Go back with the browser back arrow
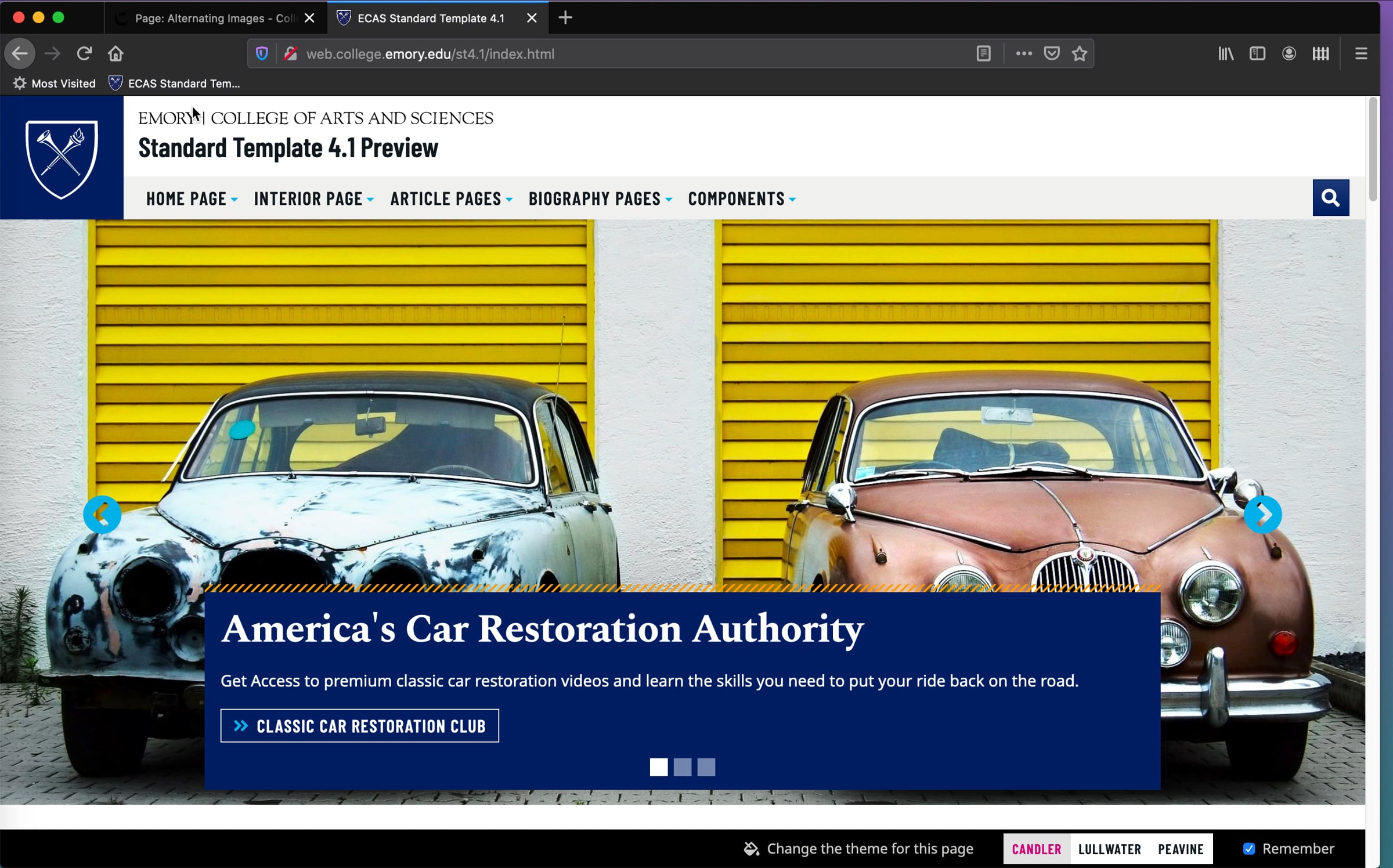1393x868 pixels. pos(20,54)
